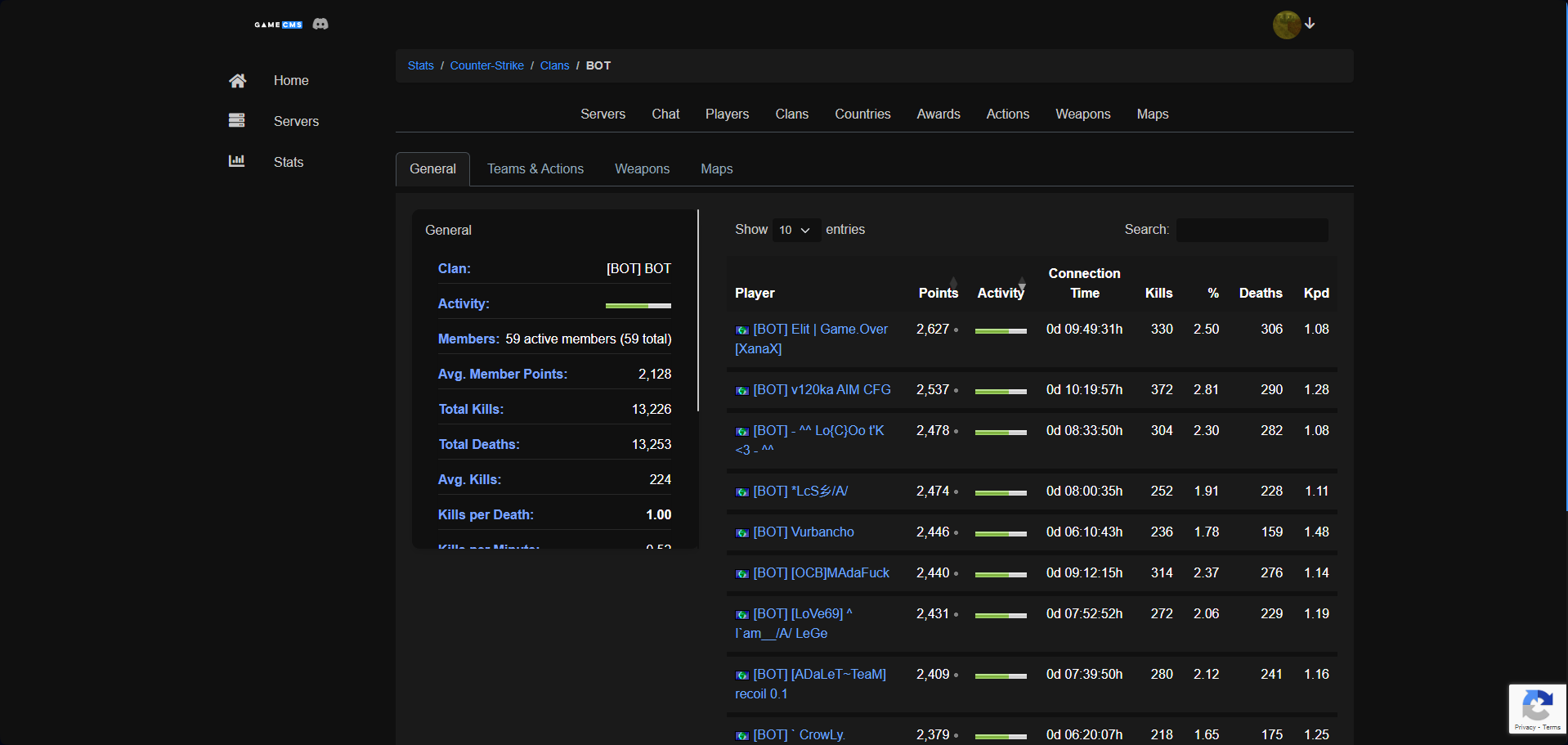Click Stats breadcrumb link
This screenshot has width=1568, height=745.
coord(421,65)
